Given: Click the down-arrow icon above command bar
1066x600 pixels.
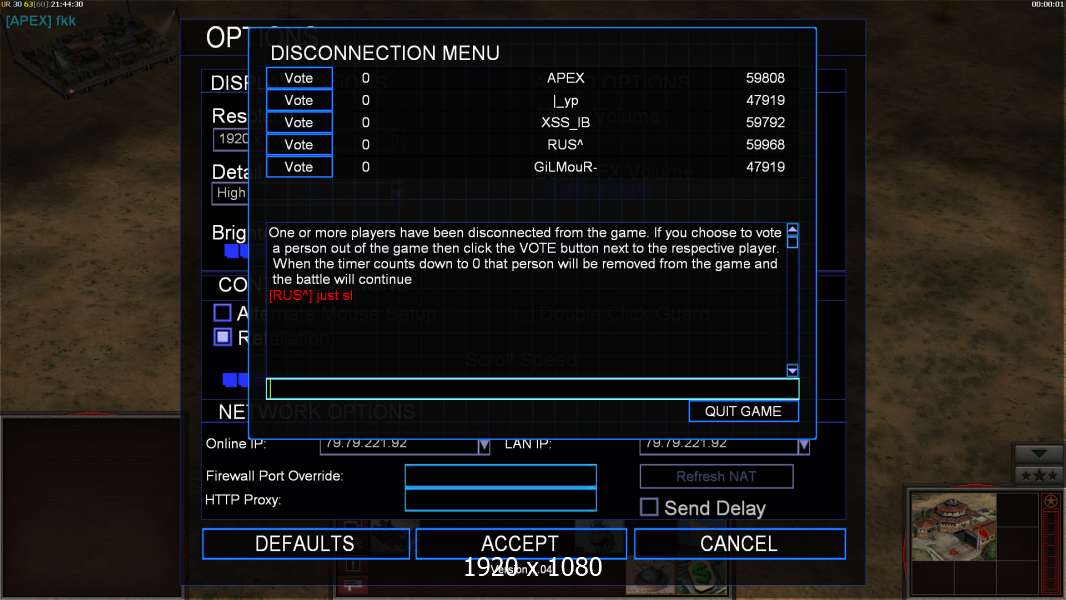Looking at the screenshot, I should pyautogui.click(x=1038, y=454).
